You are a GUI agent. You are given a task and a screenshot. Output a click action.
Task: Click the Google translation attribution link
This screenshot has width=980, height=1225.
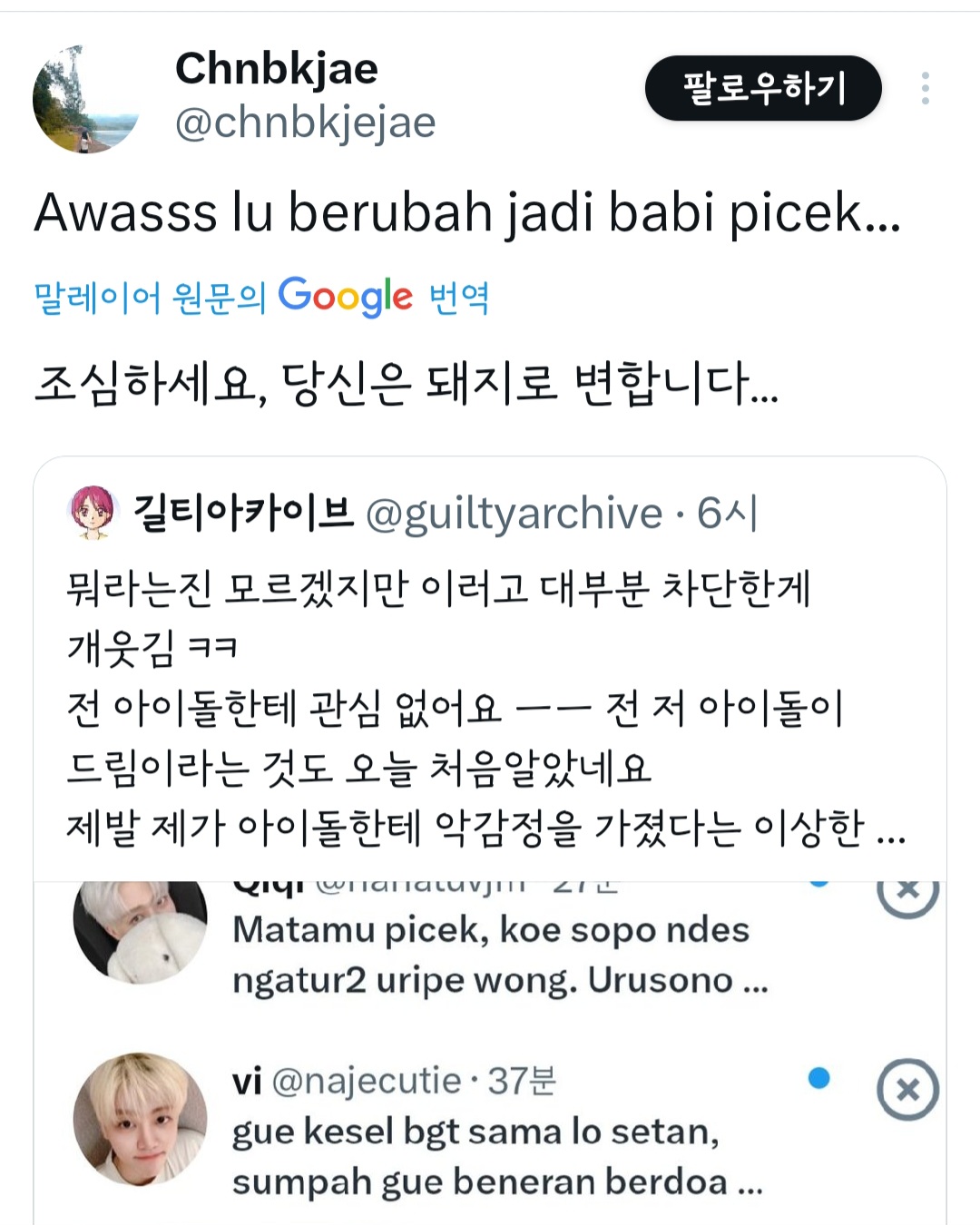[x=261, y=297]
